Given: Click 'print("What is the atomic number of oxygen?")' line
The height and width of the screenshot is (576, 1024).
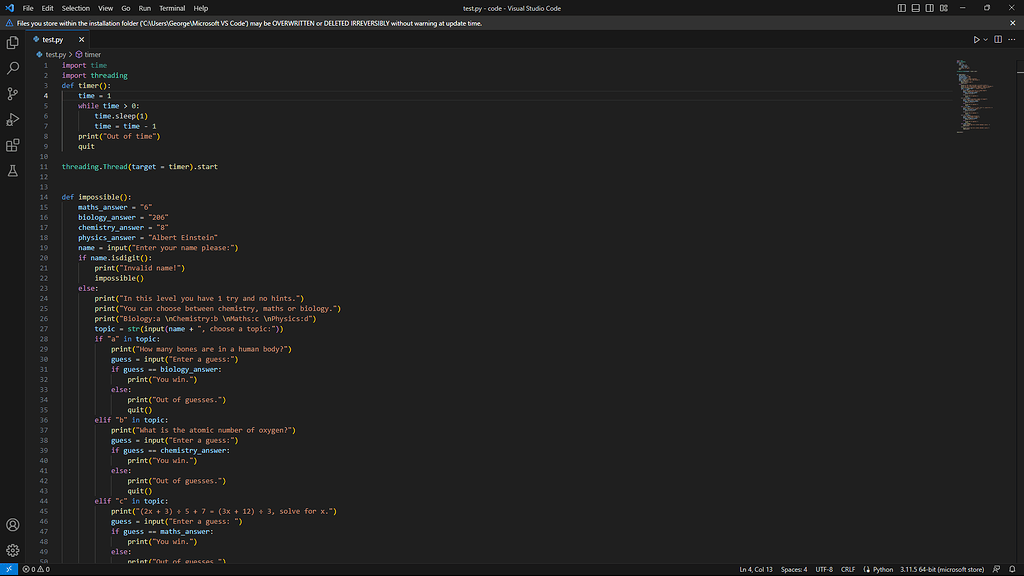Looking at the screenshot, I should pos(203,430).
